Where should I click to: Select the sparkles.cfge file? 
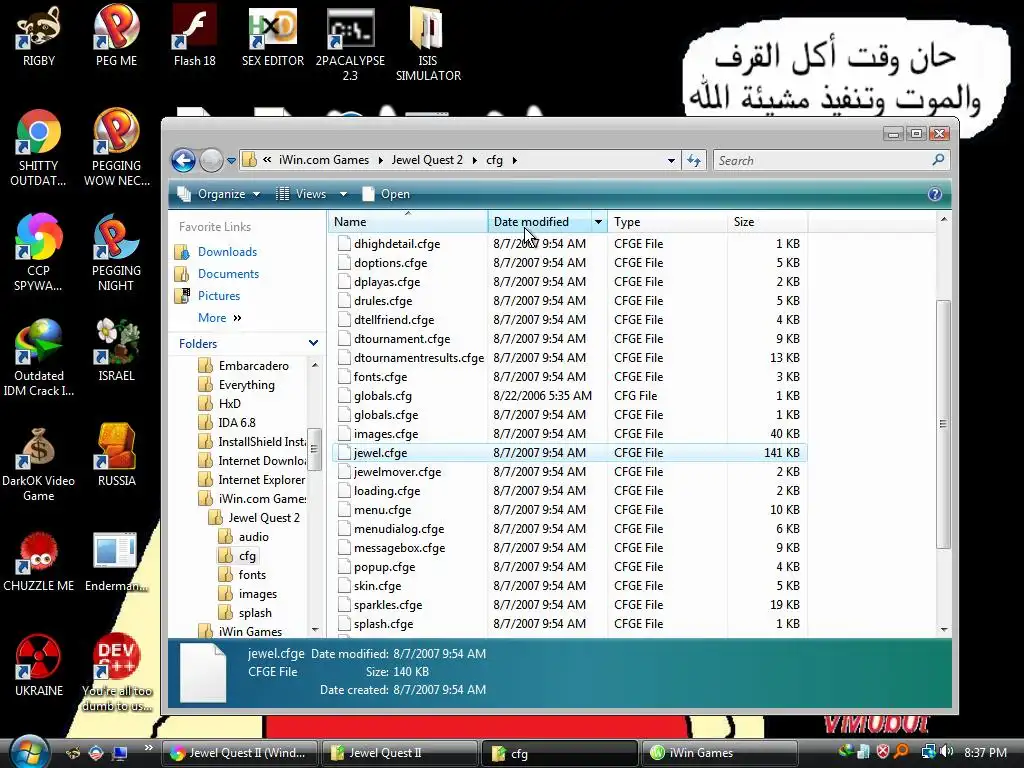[569, 605]
